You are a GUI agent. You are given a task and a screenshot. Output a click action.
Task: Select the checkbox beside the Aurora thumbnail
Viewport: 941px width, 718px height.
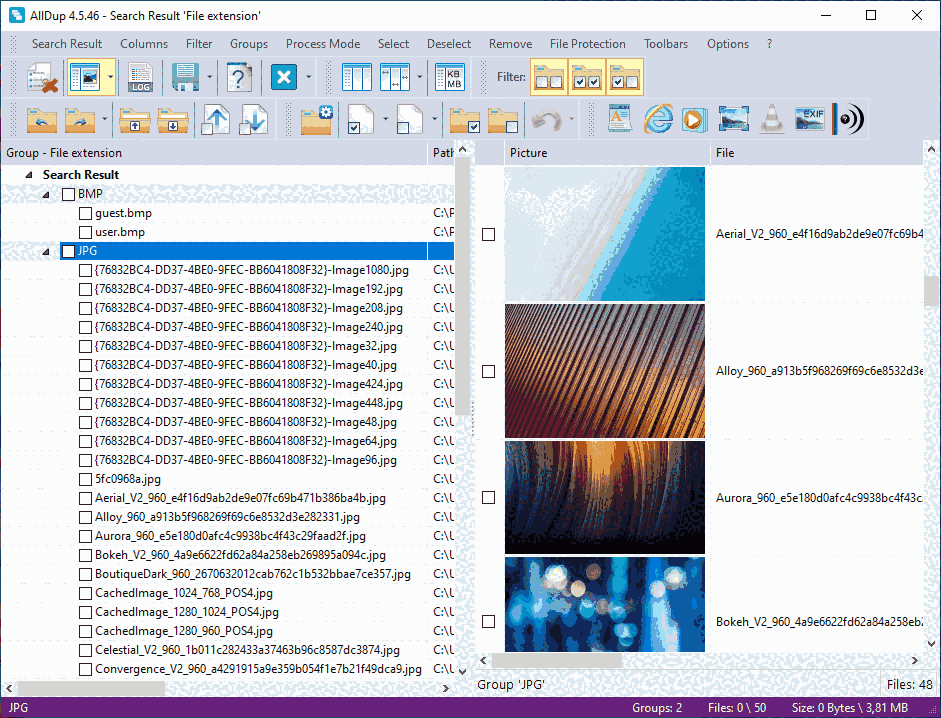pos(488,497)
